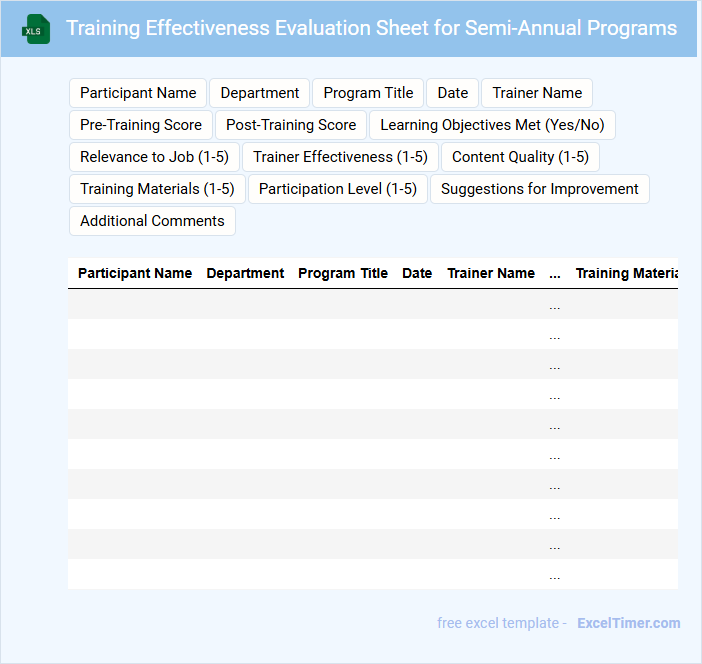Pick the Post-Training Score tag
The width and height of the screenshot is (702, 664).
pyautogui.click(x=291, y=125)
